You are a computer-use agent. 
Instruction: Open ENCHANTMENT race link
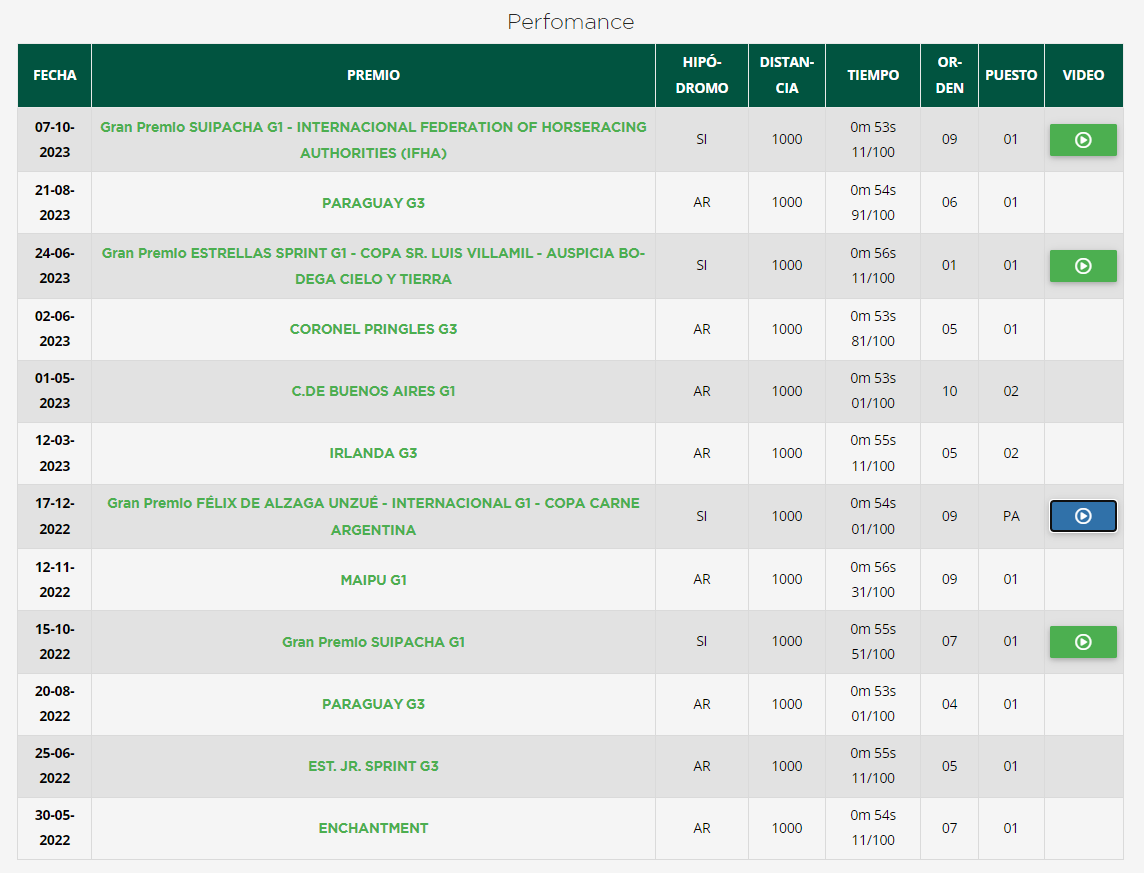point(373,828)
